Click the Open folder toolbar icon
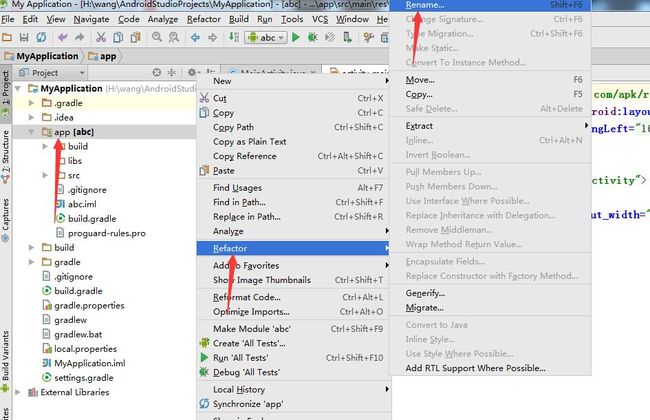Image resolution: width=650 pixels, height=420 pixels. [x=7, y=37]
